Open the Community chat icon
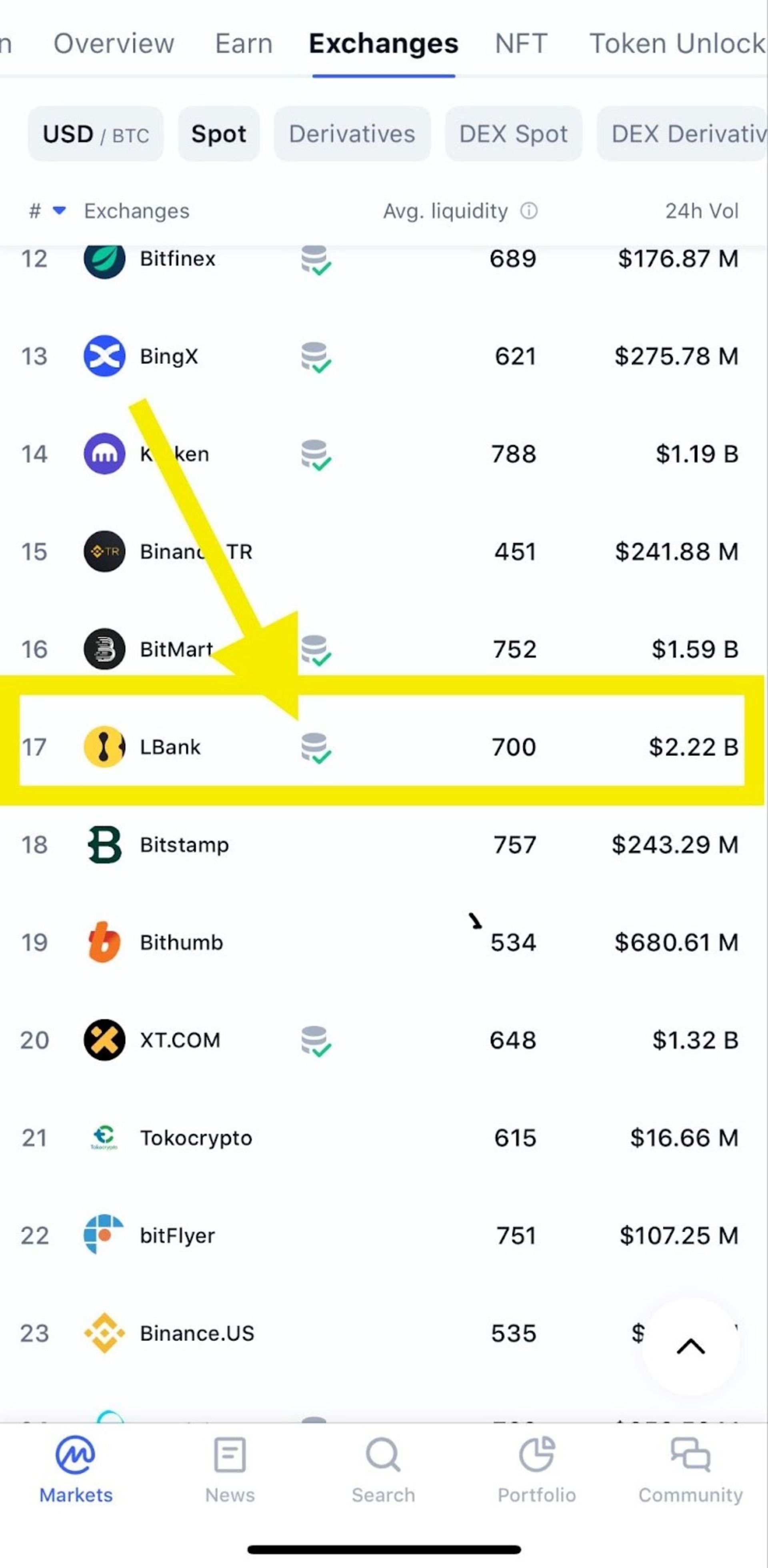 (690, 1456)
